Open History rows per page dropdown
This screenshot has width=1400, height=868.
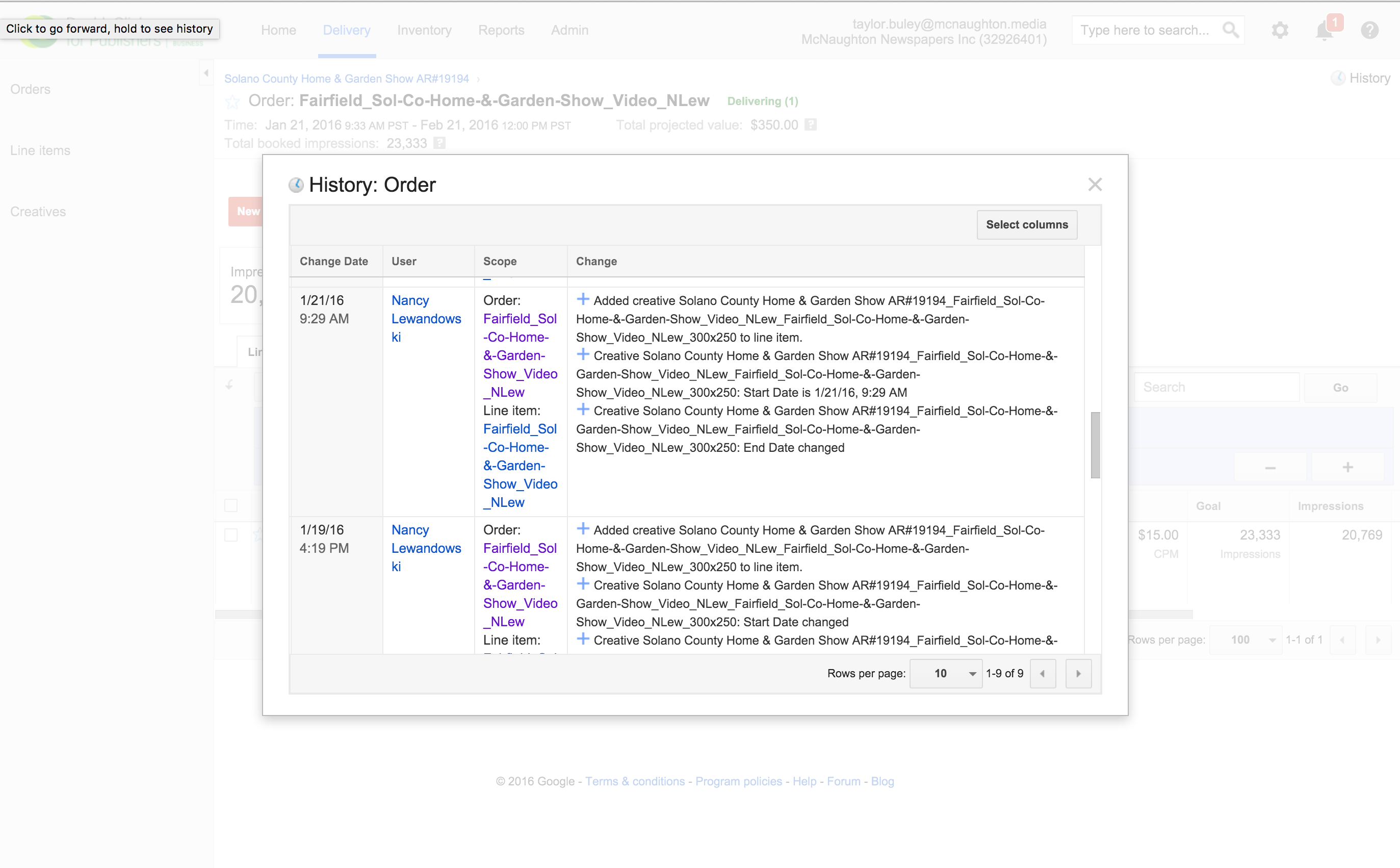pyautogui.click(x=946, y=673)
